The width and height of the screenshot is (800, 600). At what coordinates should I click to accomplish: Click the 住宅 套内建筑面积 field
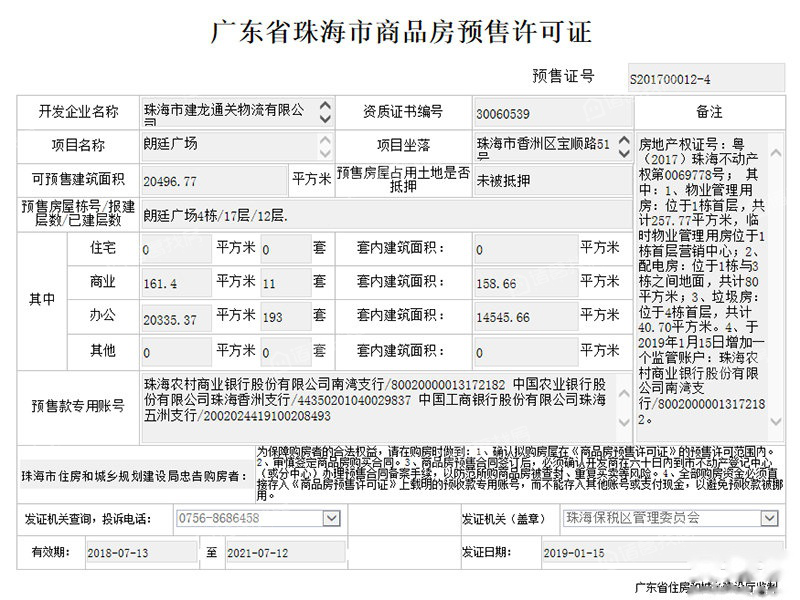(x=526, y=249)
